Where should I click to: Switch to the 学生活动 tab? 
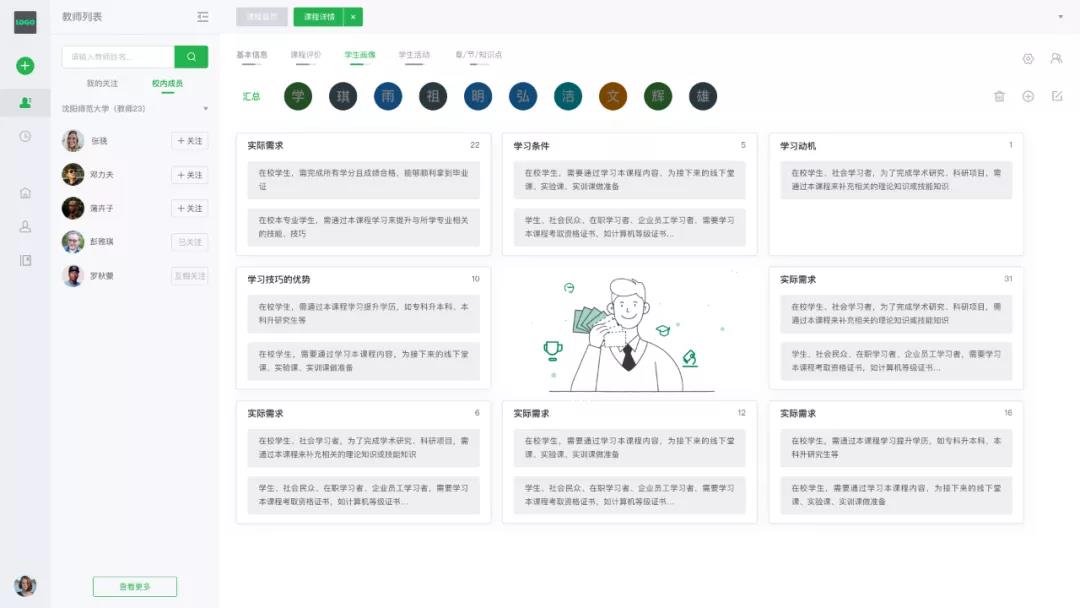[414, 55]
